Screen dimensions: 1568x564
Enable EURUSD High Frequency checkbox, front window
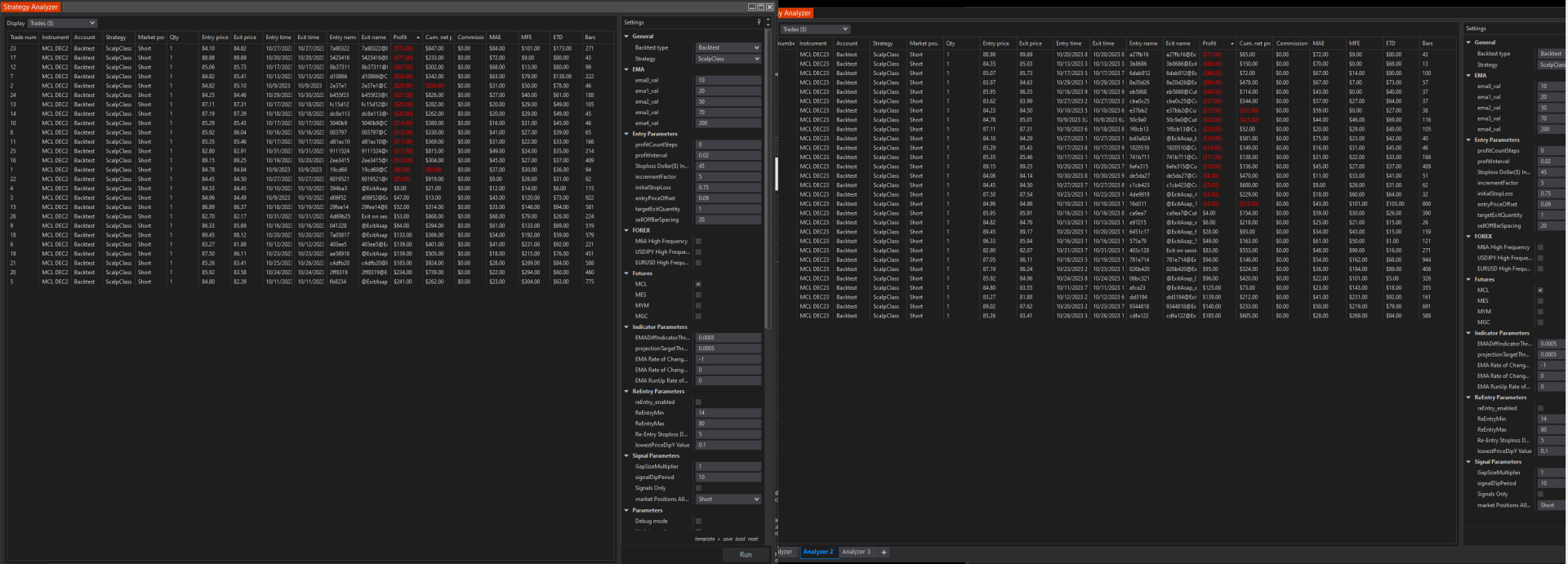click(x=698, y=263)
